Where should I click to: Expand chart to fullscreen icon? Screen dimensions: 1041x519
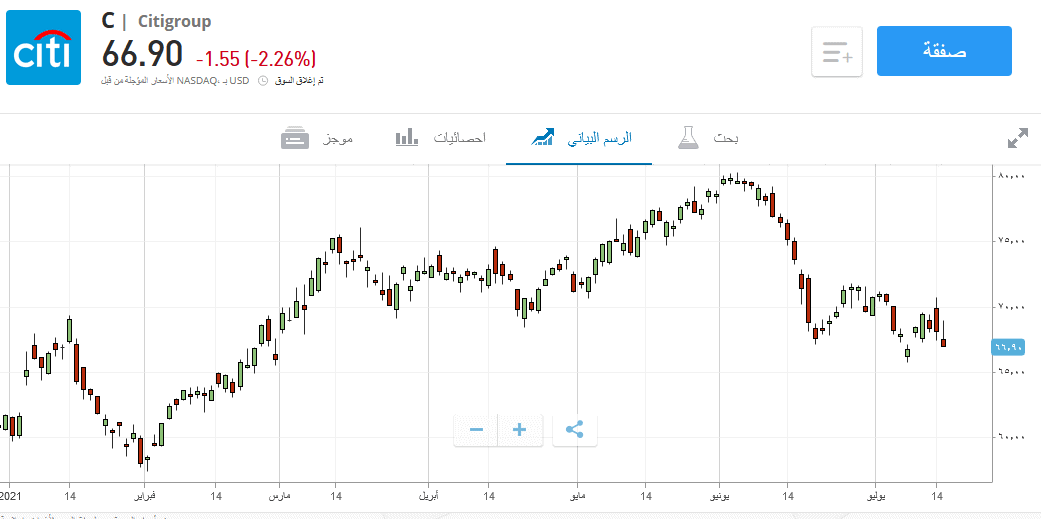1018,138
